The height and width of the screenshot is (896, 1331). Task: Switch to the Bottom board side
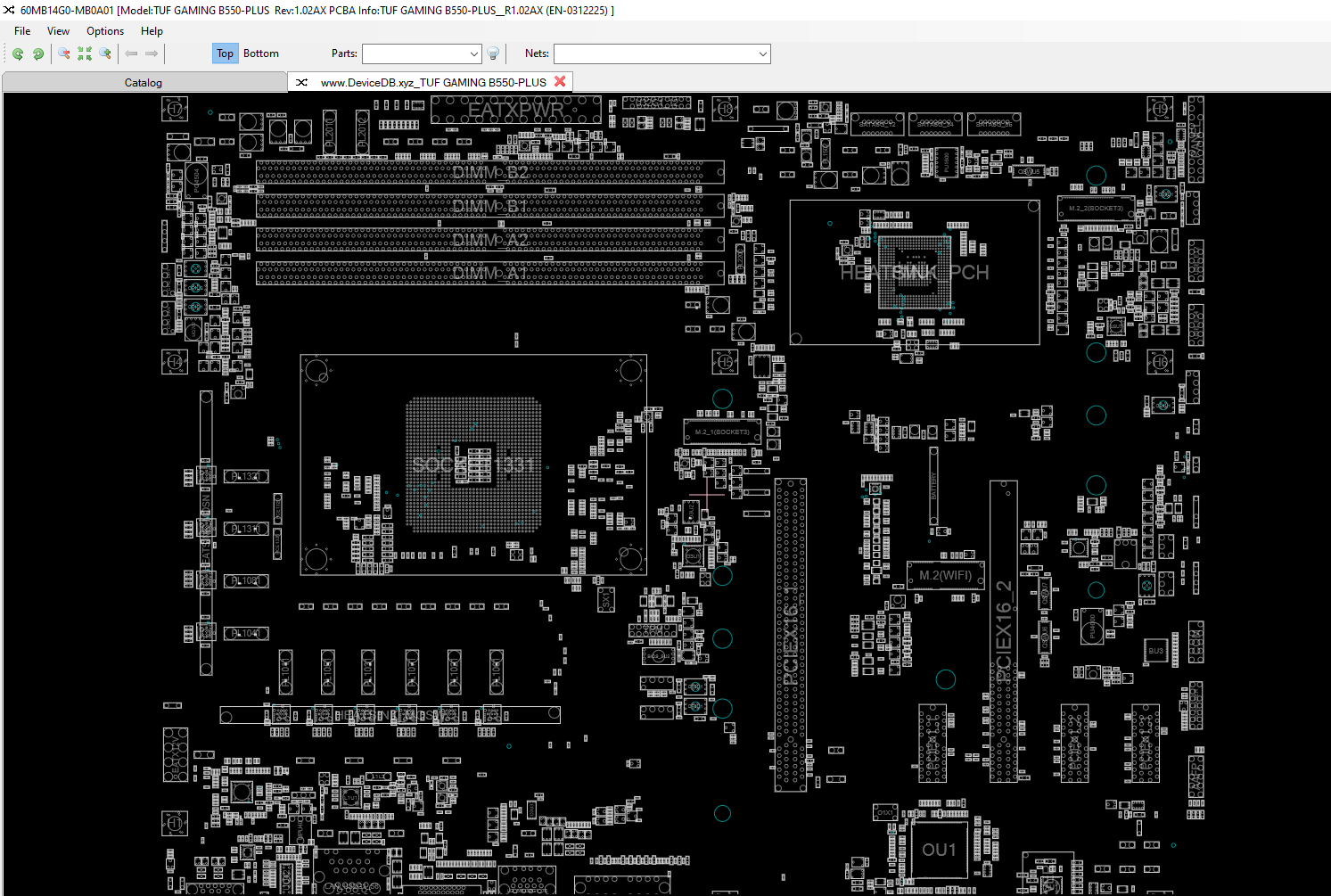tap(261, 53)
